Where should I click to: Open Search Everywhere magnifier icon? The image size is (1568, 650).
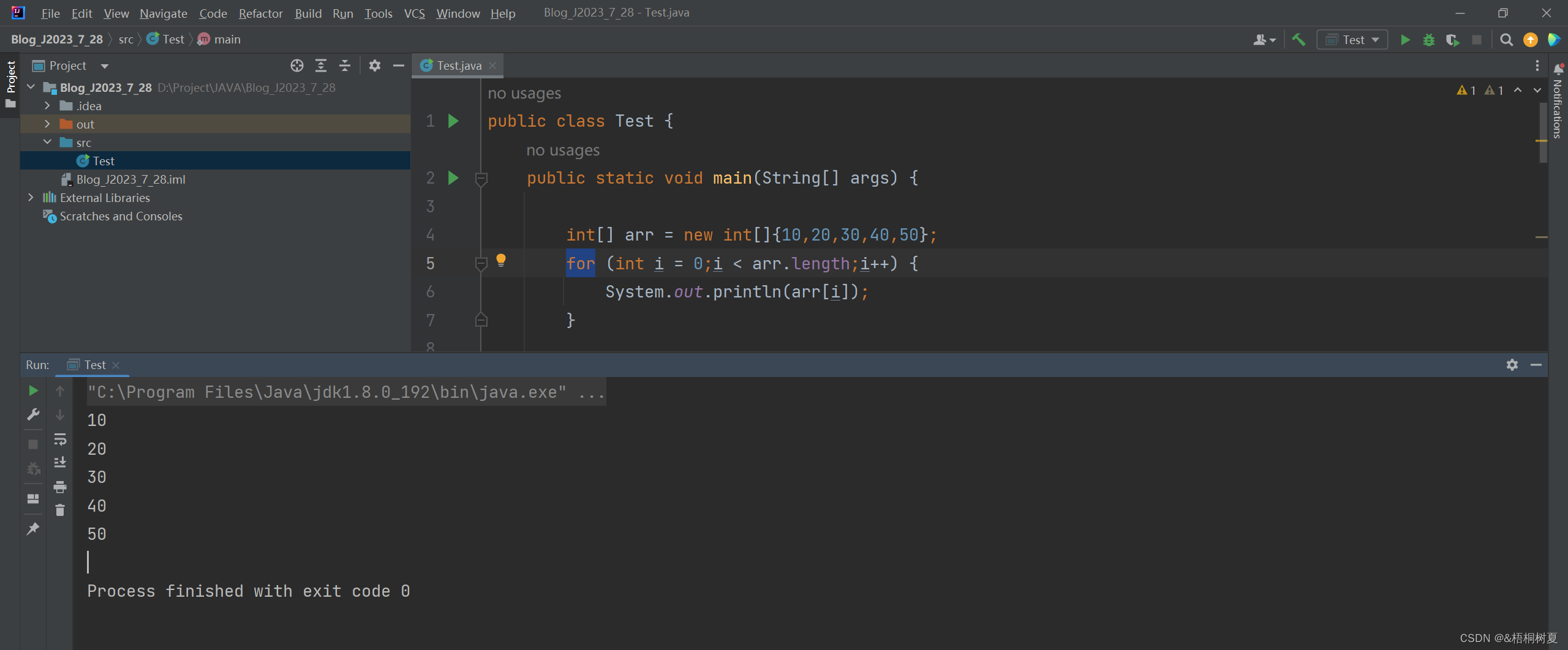click(x=1506, y=40)
